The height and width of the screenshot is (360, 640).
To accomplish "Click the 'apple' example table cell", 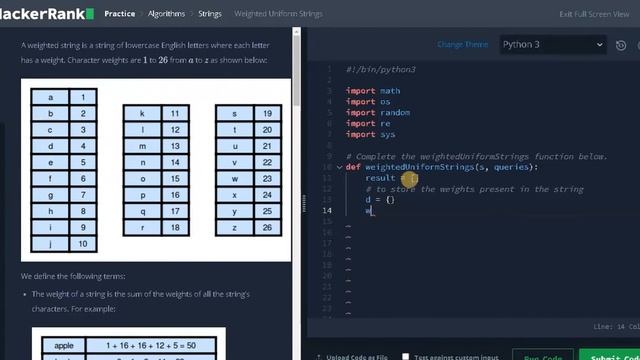I will (x=64, y=346).
